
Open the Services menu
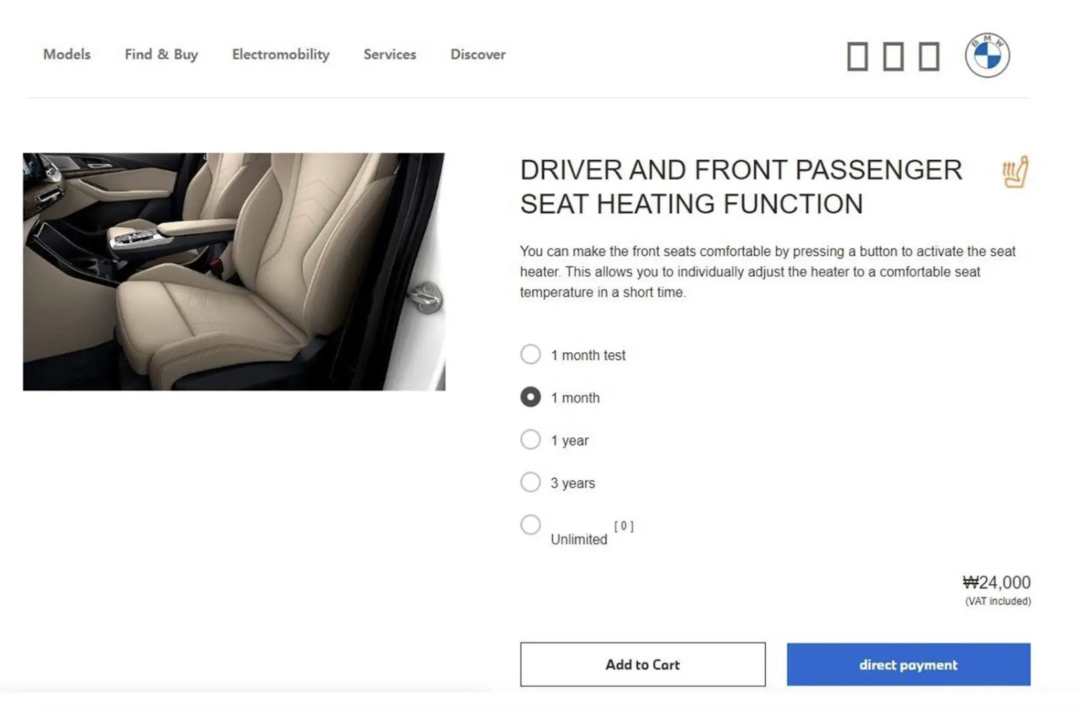[390, 54]
